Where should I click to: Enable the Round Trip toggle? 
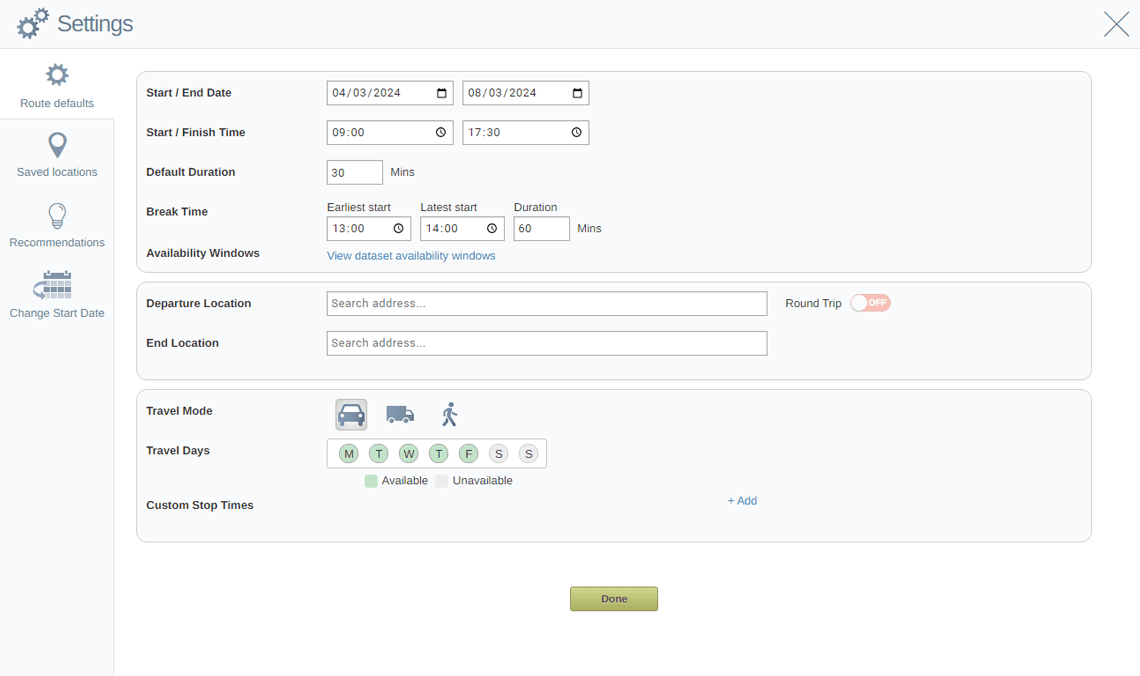870,303
